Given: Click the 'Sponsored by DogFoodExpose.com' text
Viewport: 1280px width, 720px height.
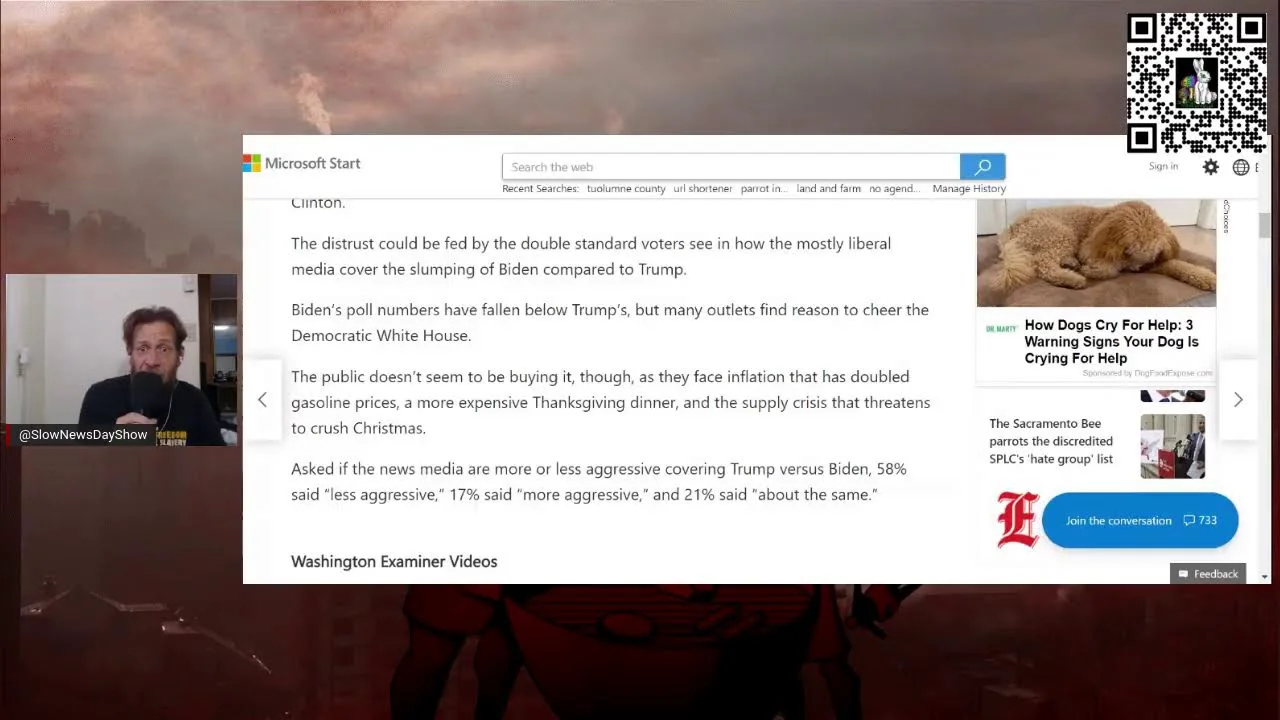Looking at the screenshot, I should (x=1147, y=373).
